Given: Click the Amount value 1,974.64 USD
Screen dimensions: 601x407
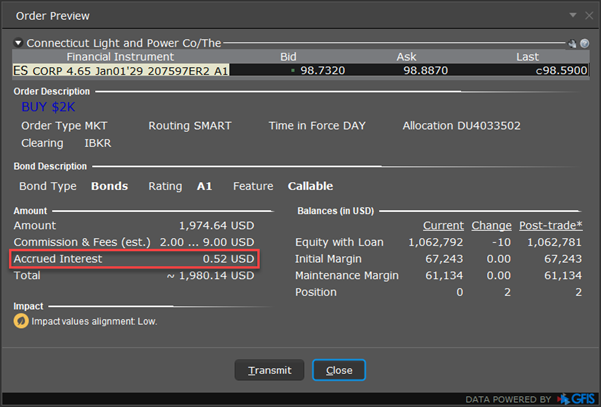Looking at the screenshot, I should 217,225.
